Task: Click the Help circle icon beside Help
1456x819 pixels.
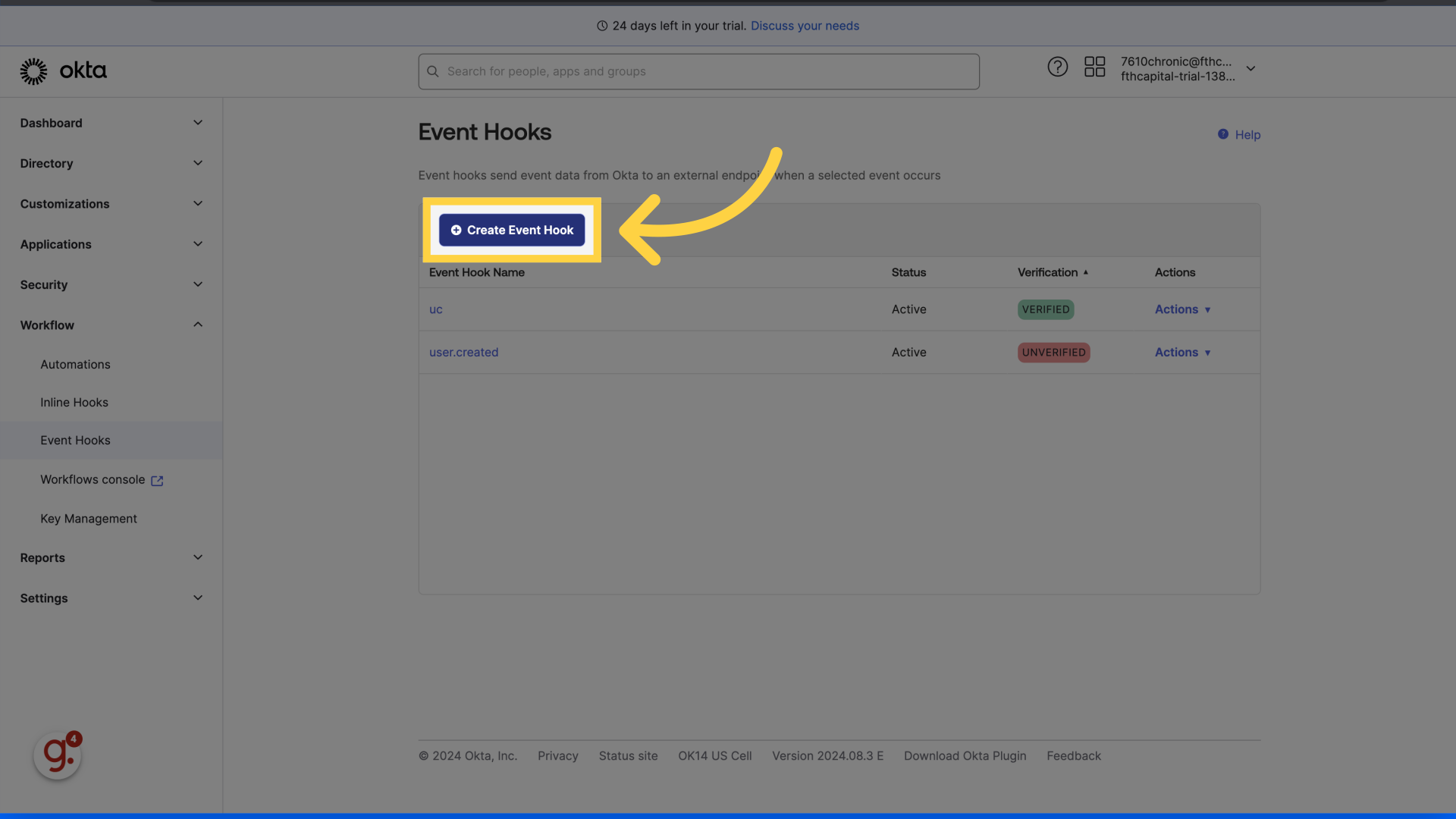Action: [x=1222, y=134]
